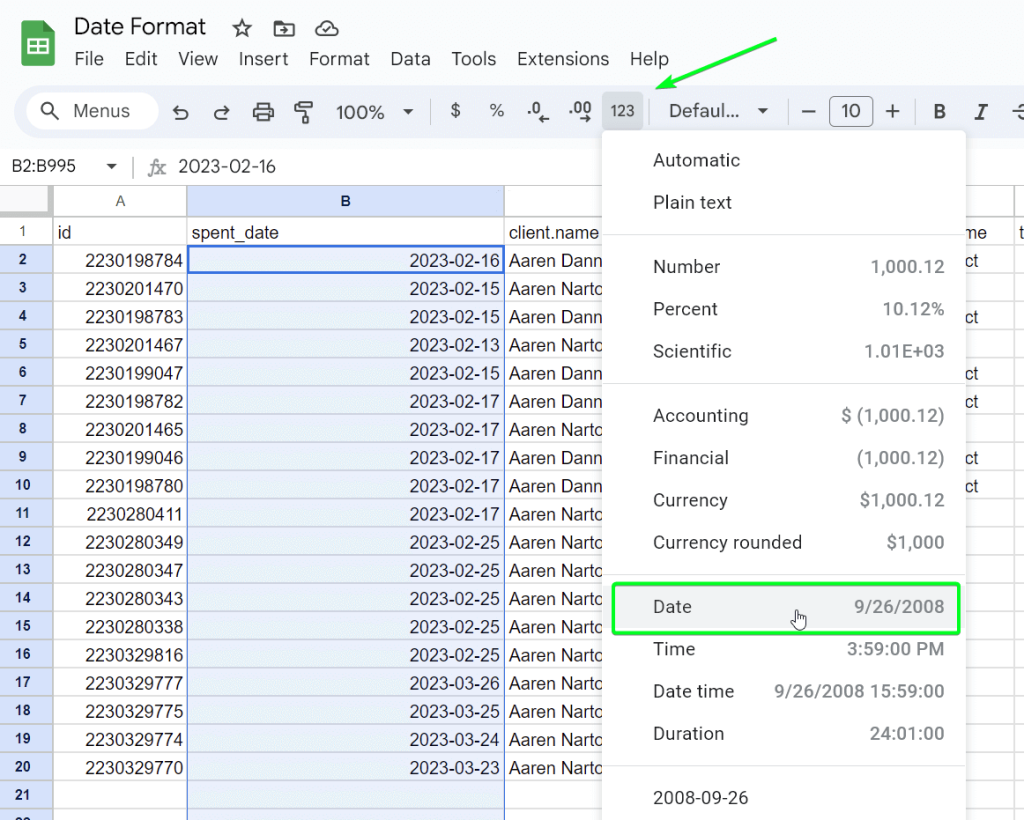Open the 100% zoom dropdown

pyautogui.click(x=375, y=112)
